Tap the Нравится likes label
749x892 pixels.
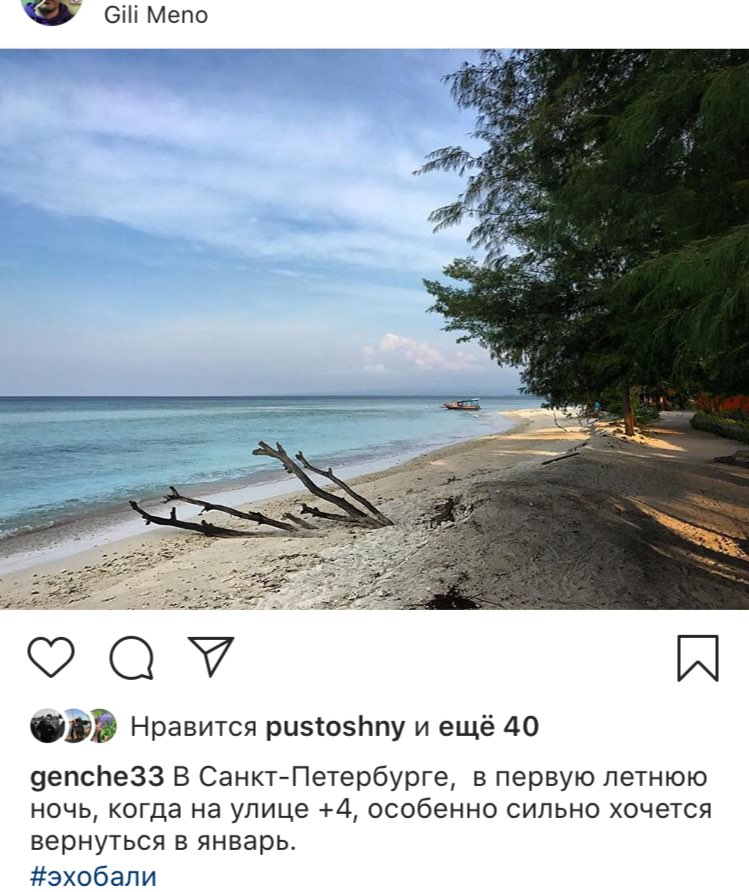tap(193, 726)
